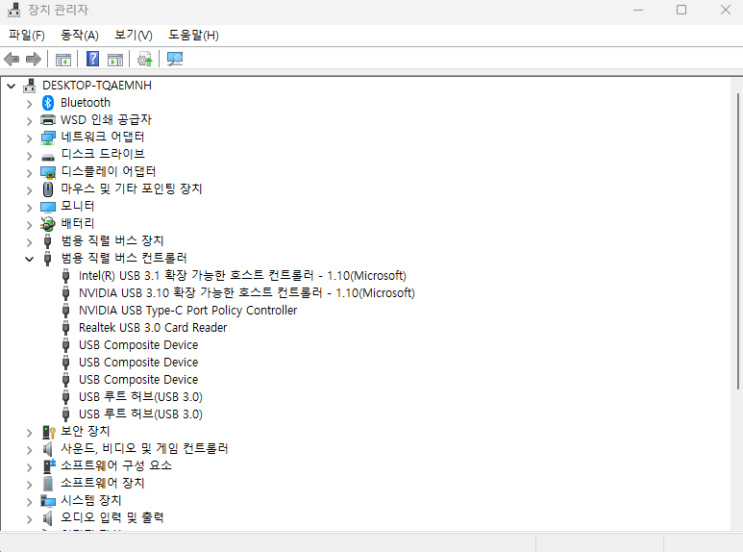
Task: Select the third USB Composite Device entry
Action: pos(138,380)
